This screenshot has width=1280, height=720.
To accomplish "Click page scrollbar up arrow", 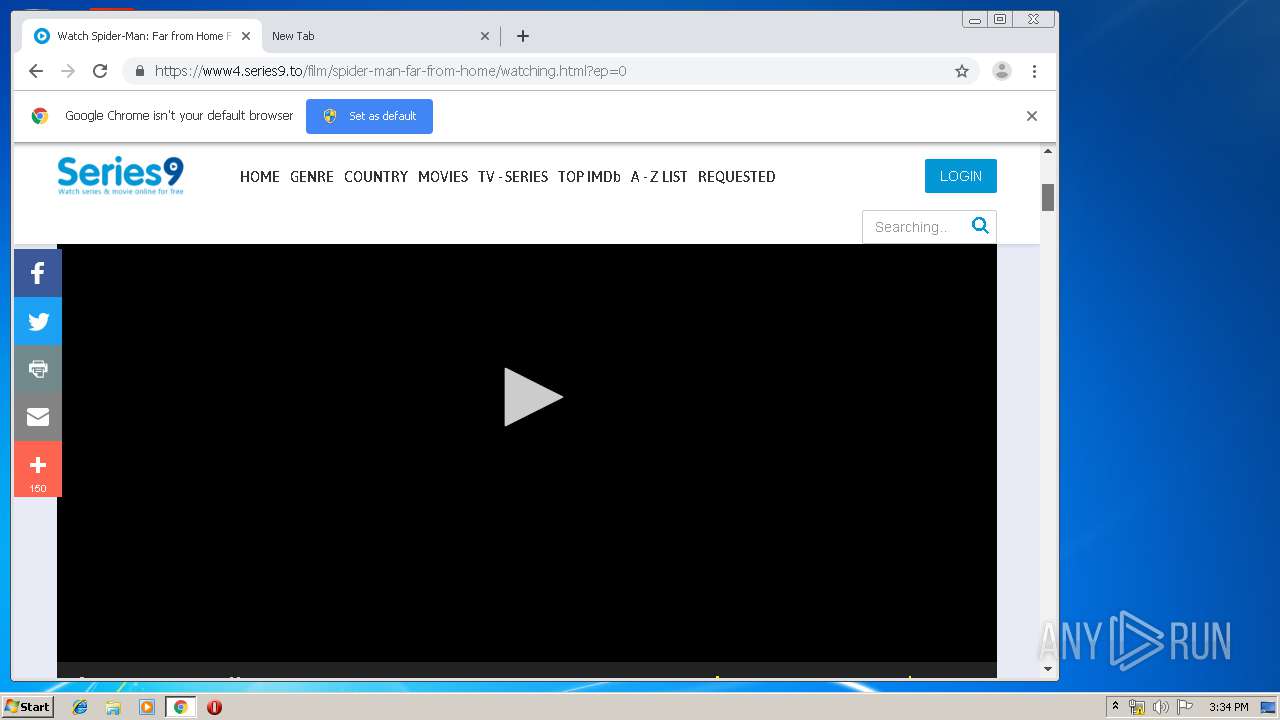I will (x=1048, y=152).
